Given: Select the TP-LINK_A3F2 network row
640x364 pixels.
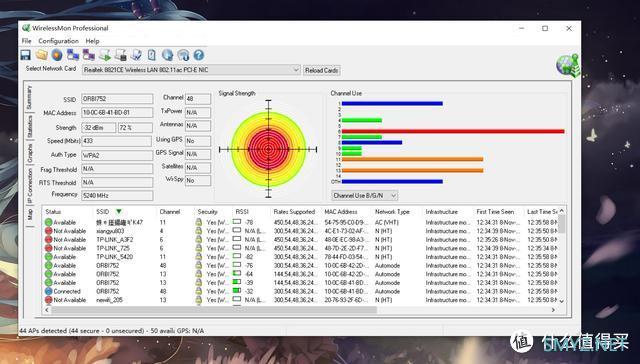Looking at the screenshot, I should coord(300,240).
